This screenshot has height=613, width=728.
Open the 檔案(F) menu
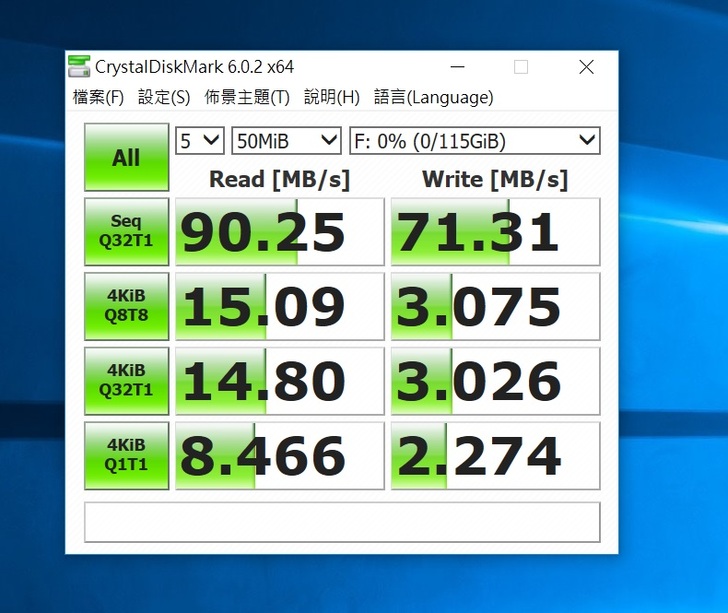(98, 97)
